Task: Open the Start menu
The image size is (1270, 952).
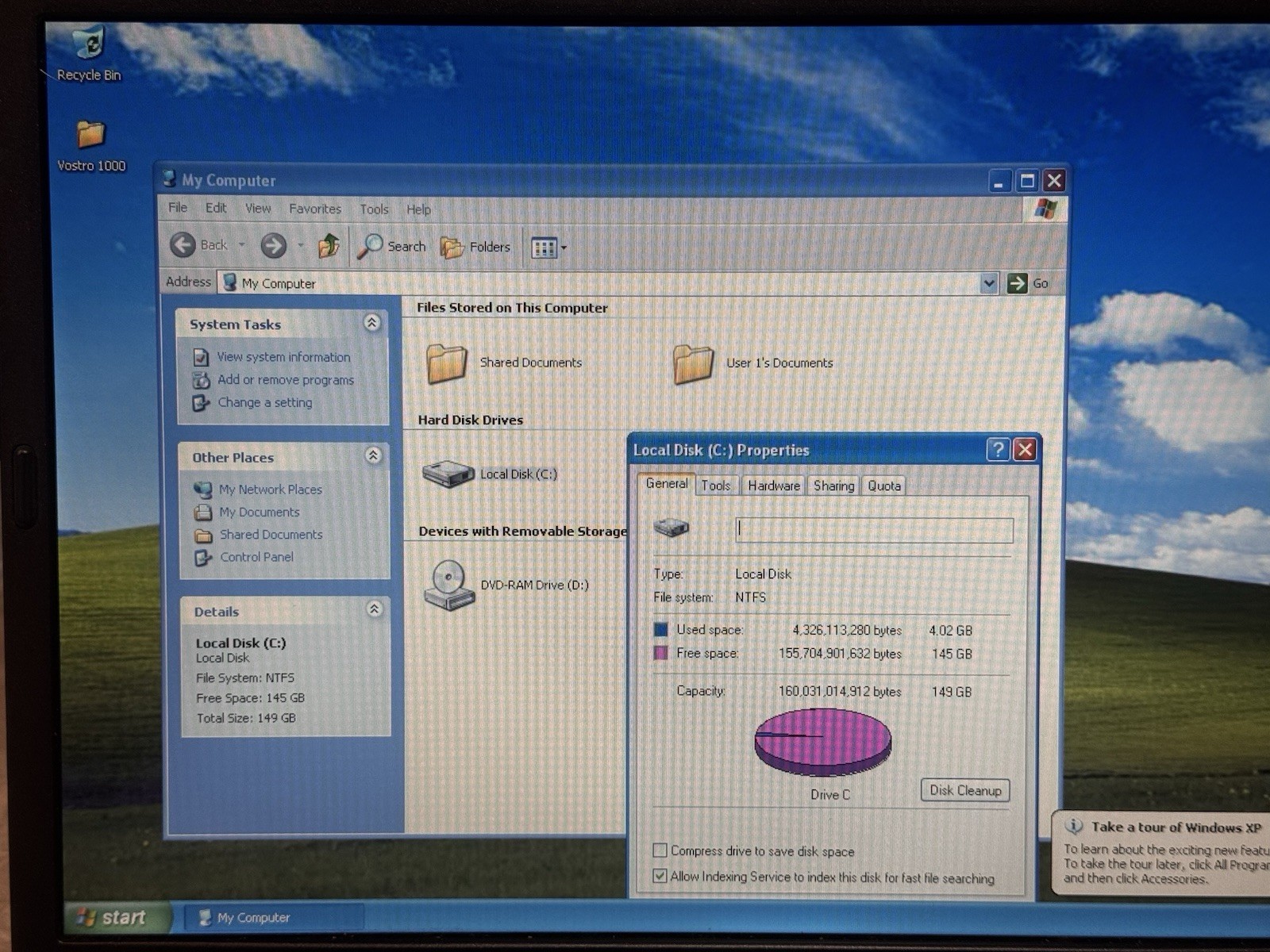Action: tap(117, 917)
